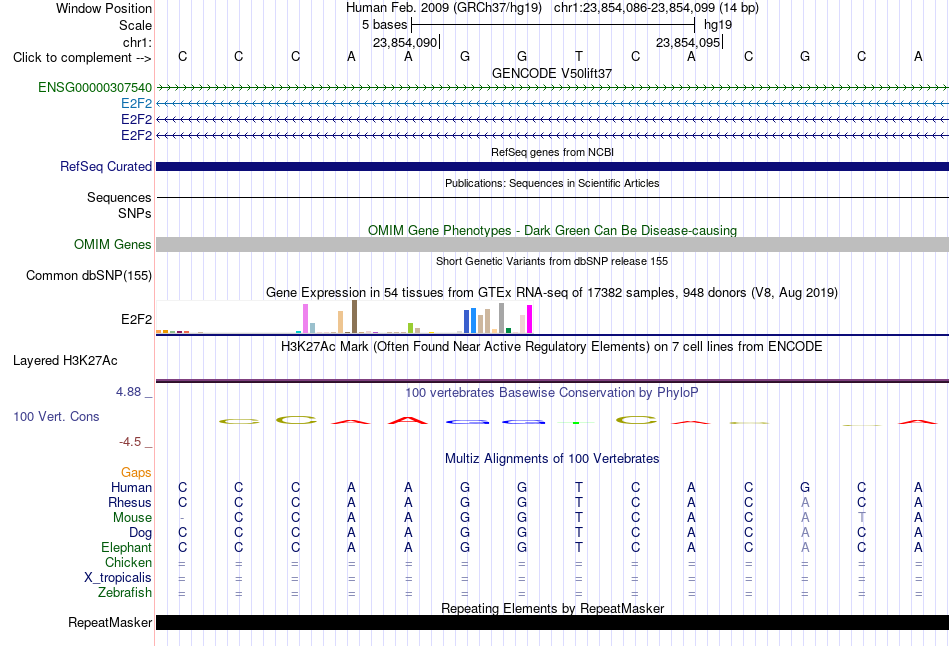950x646 pixels.
Task: Click the OMIM Genes track label
Action: [113, 244]
